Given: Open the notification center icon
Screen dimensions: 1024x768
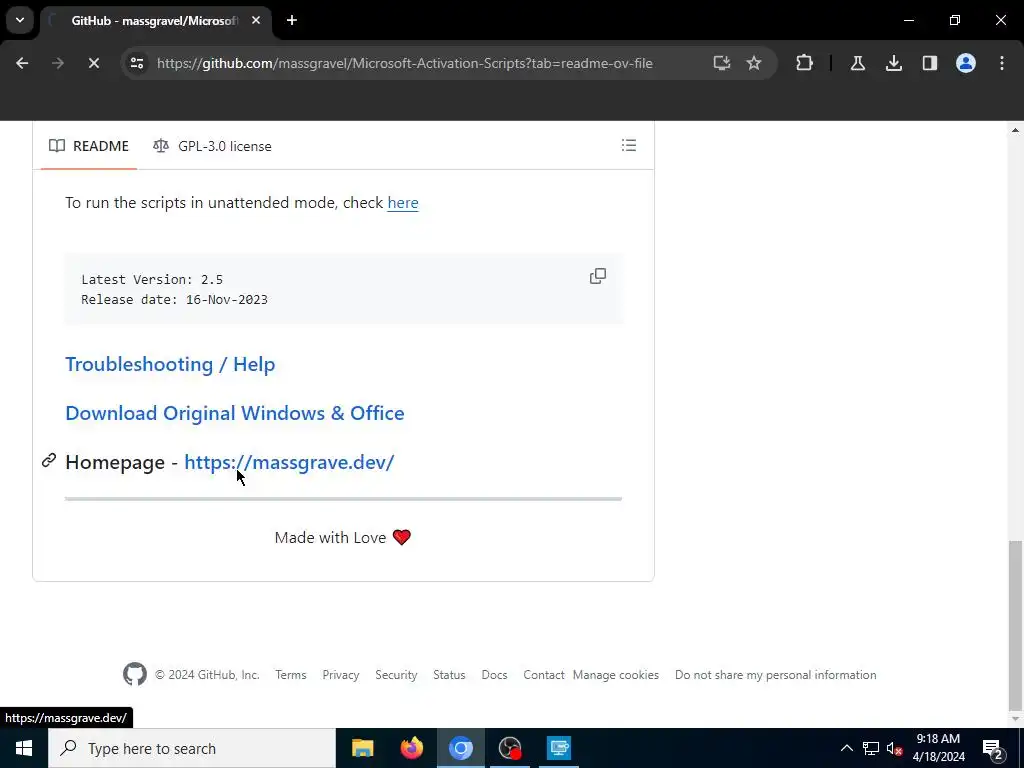Looking at the screenshot, I should click(x=993, y=748).
